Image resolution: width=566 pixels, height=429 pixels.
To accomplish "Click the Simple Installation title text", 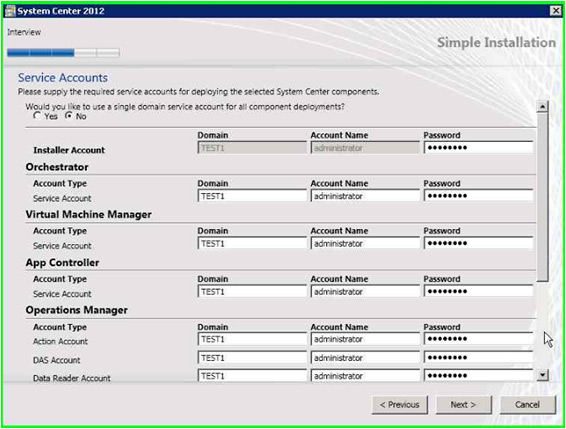I will click(496, 43).
